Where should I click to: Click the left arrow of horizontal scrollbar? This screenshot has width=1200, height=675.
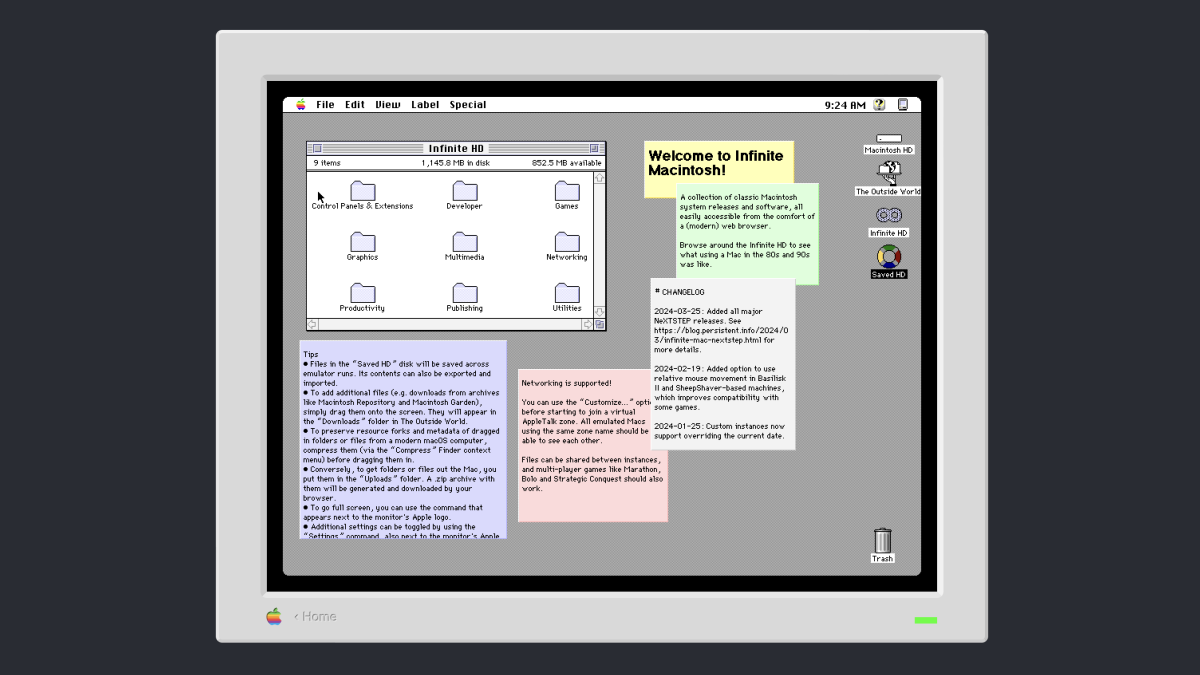(312, 324)
